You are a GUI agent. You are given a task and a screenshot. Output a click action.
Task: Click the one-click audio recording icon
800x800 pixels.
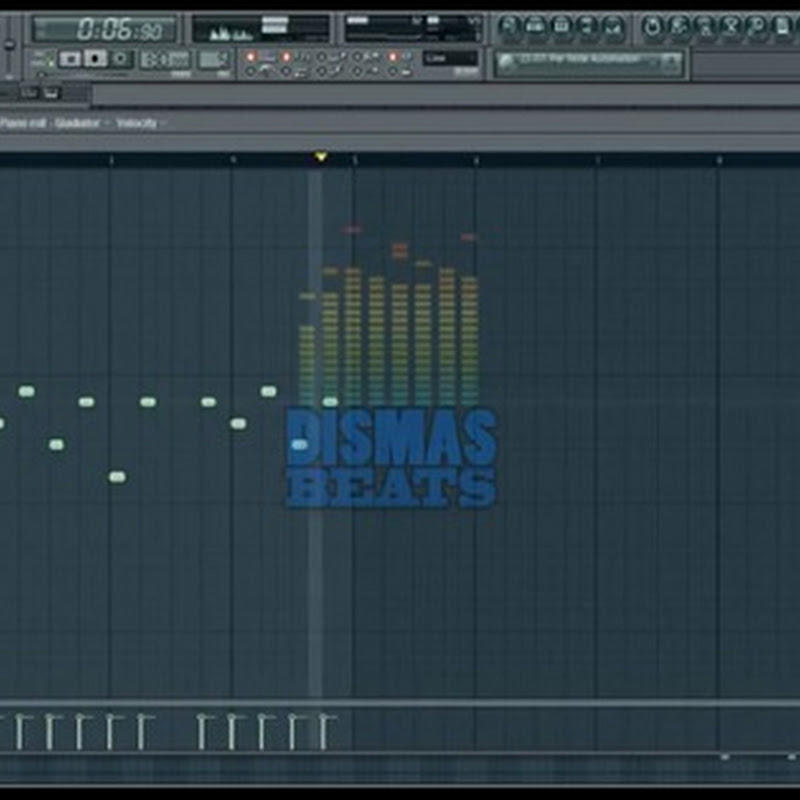pos(732,26)
